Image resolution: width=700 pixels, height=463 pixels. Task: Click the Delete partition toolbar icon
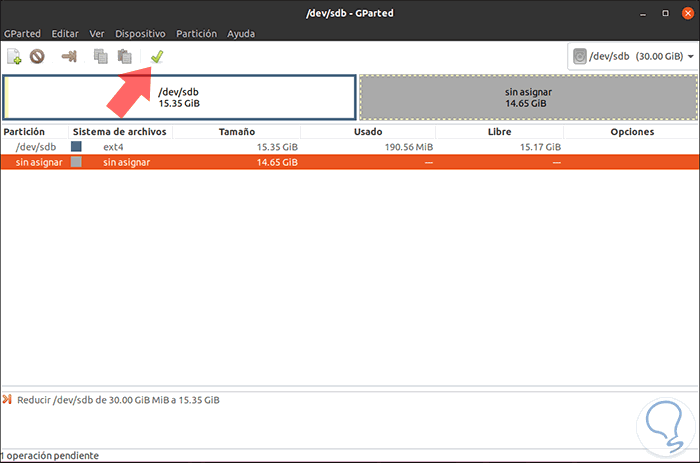coord(38,57)
